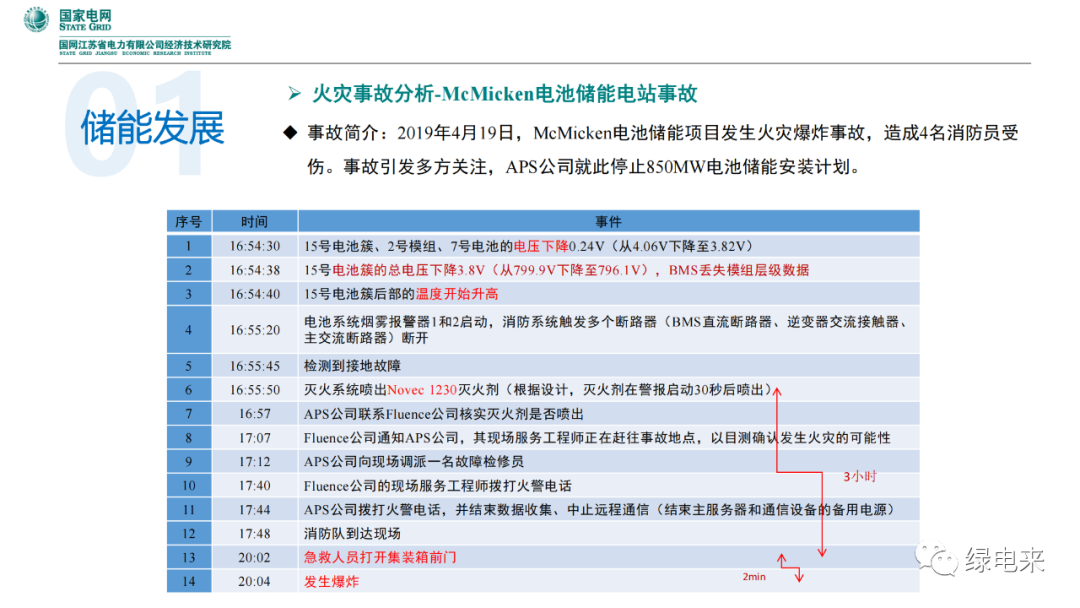The height and width of the screenshot is (608, 1080).
Task: Select the time cell 20:04
Action: click(255, 582)
